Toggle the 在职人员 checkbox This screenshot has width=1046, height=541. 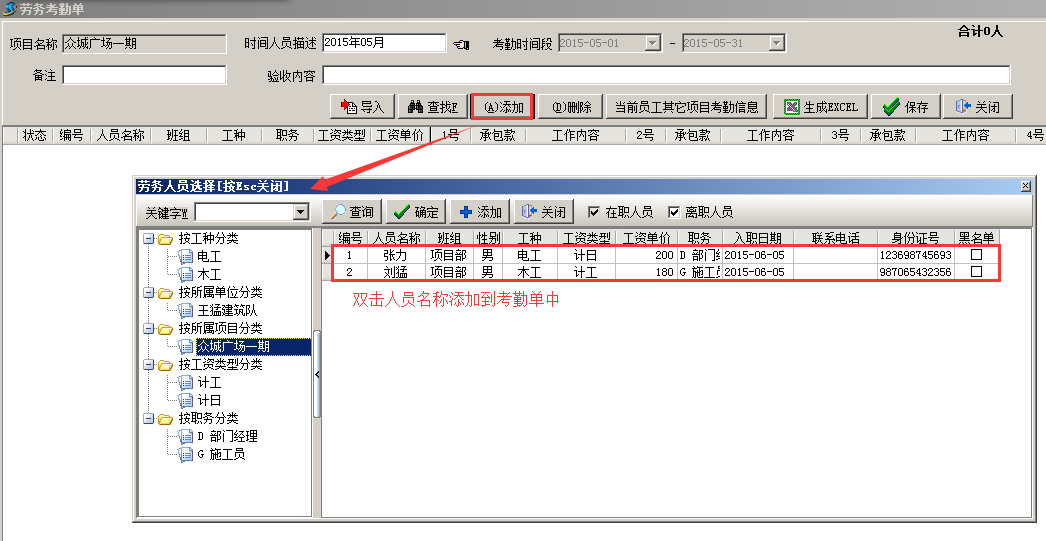pyautogui.click(x=594, y=212)
